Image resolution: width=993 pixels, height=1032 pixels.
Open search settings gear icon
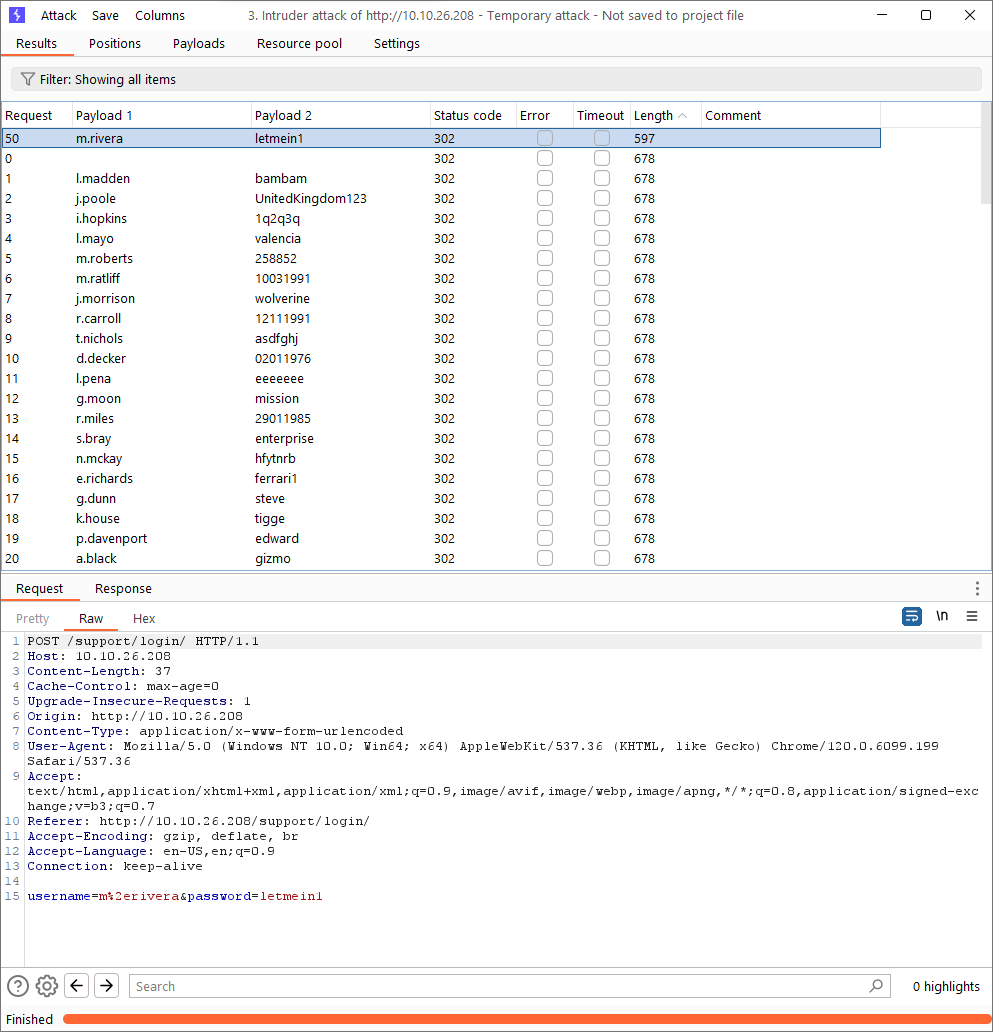pos(47,985)
